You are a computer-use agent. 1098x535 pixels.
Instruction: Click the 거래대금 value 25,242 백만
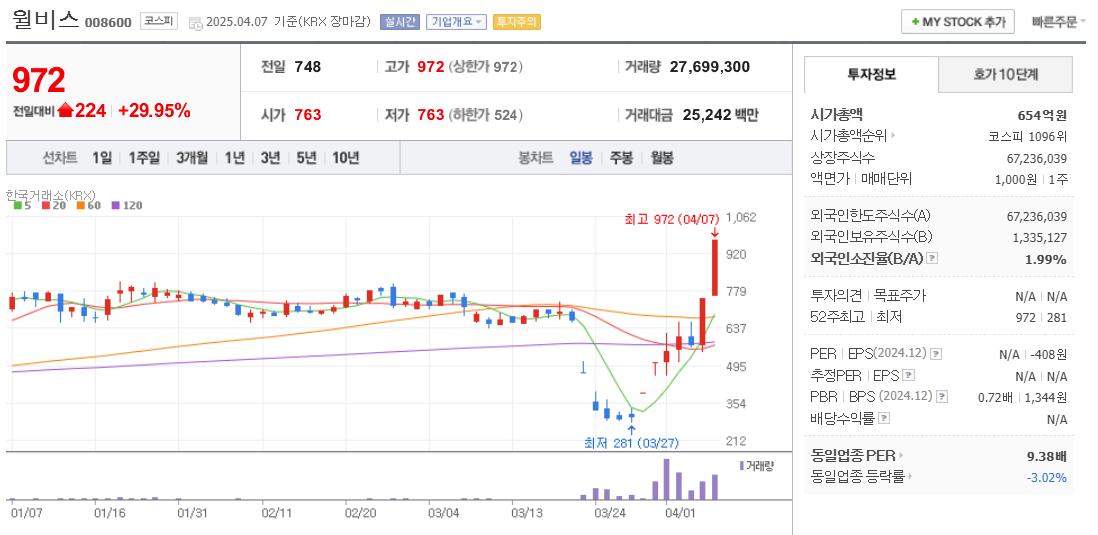coord(721,115)
